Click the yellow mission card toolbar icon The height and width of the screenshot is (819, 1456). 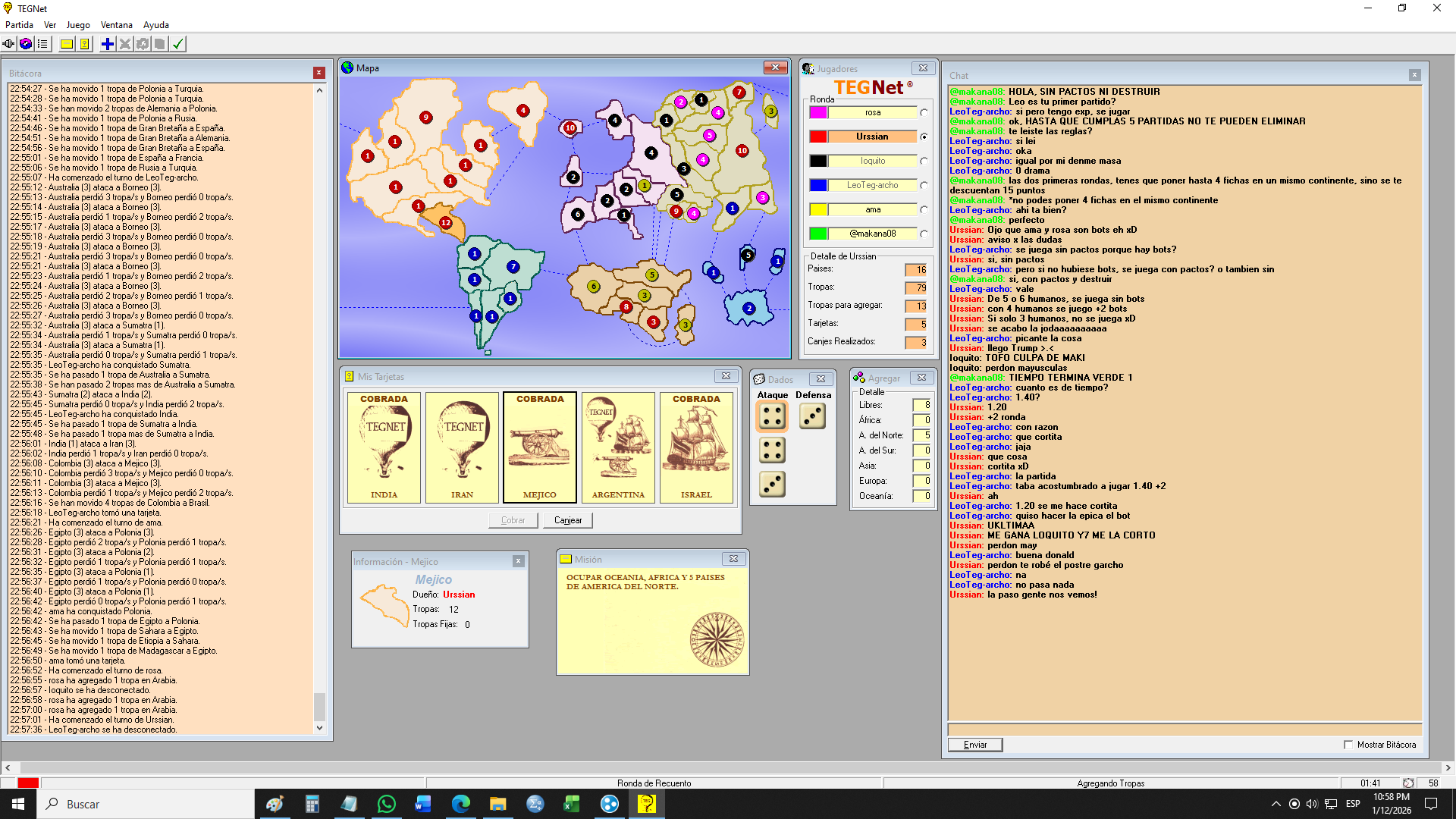point(67,44)
